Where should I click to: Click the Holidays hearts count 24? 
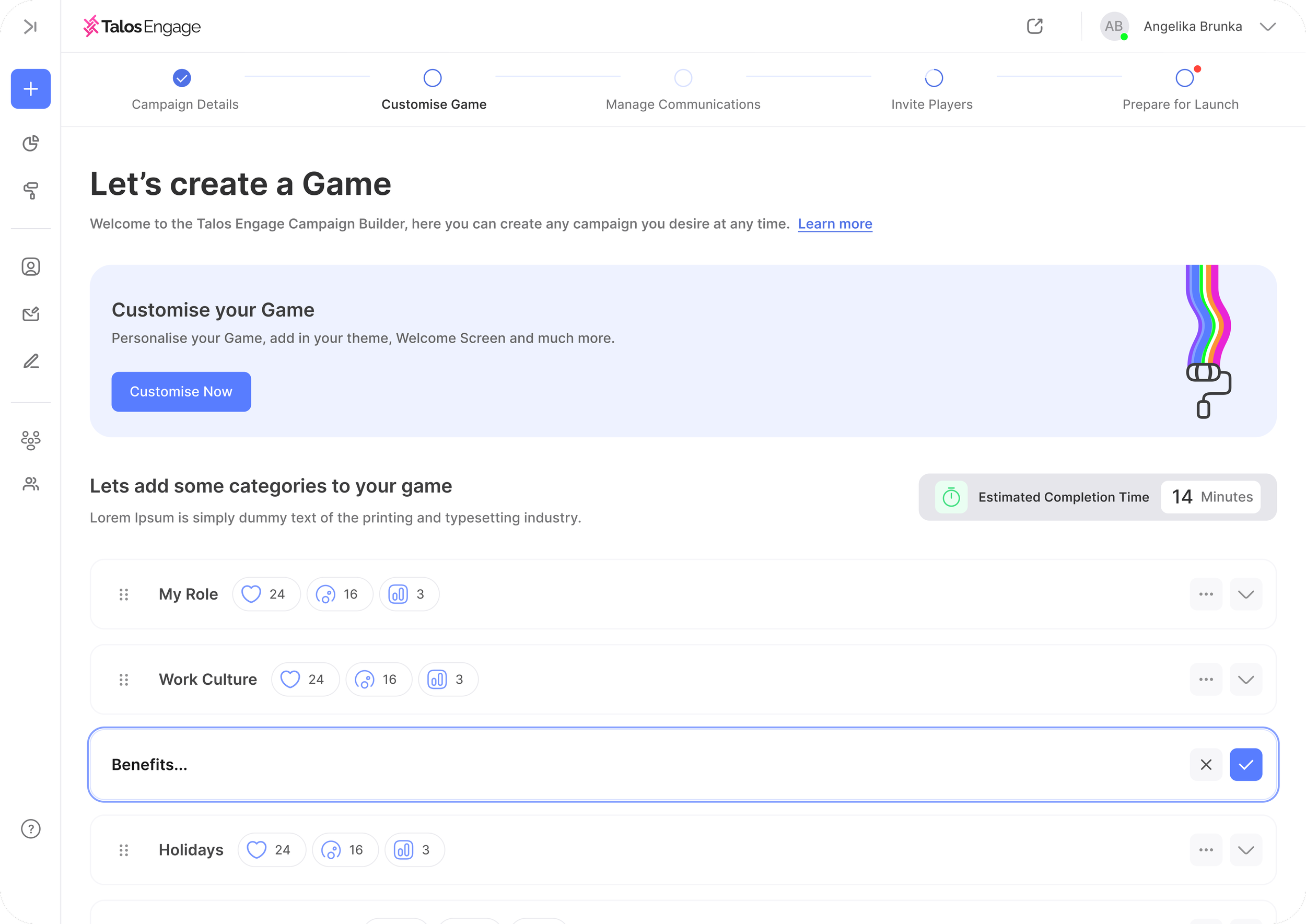point(272,850)
